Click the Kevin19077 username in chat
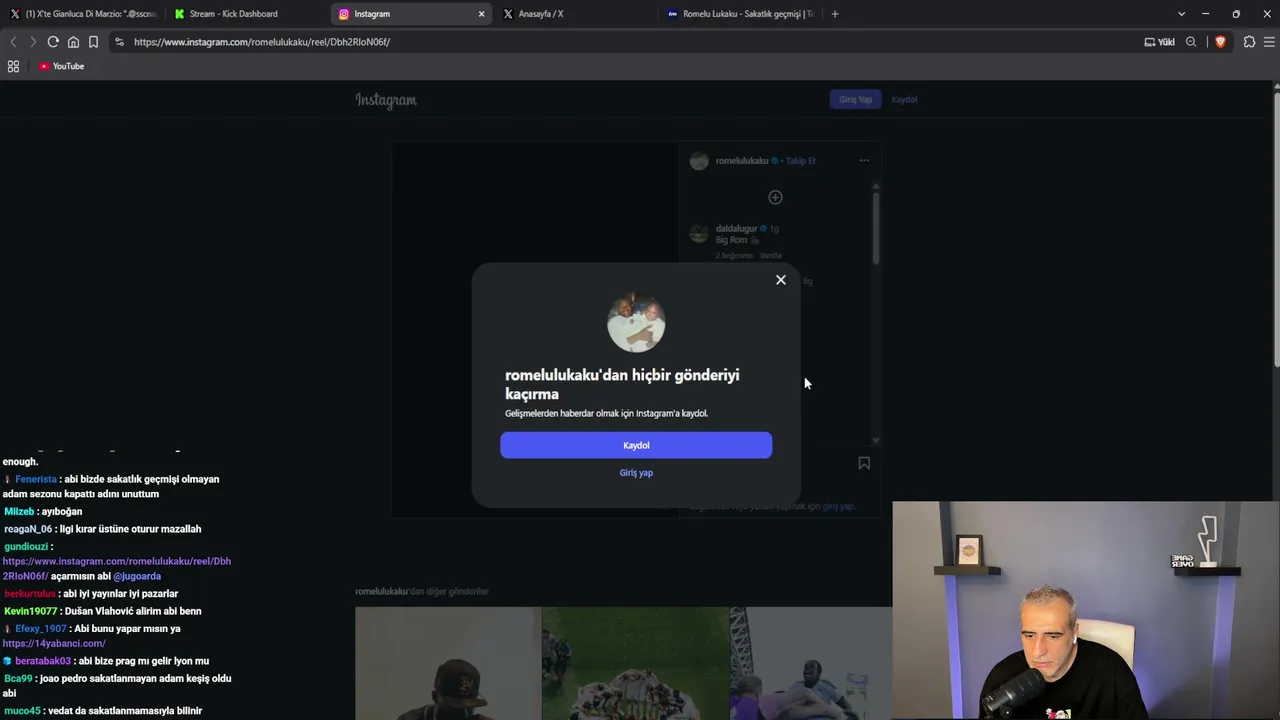Viewport: 1280px width, 720px height. pyautogui.click(x=31, y=611)
